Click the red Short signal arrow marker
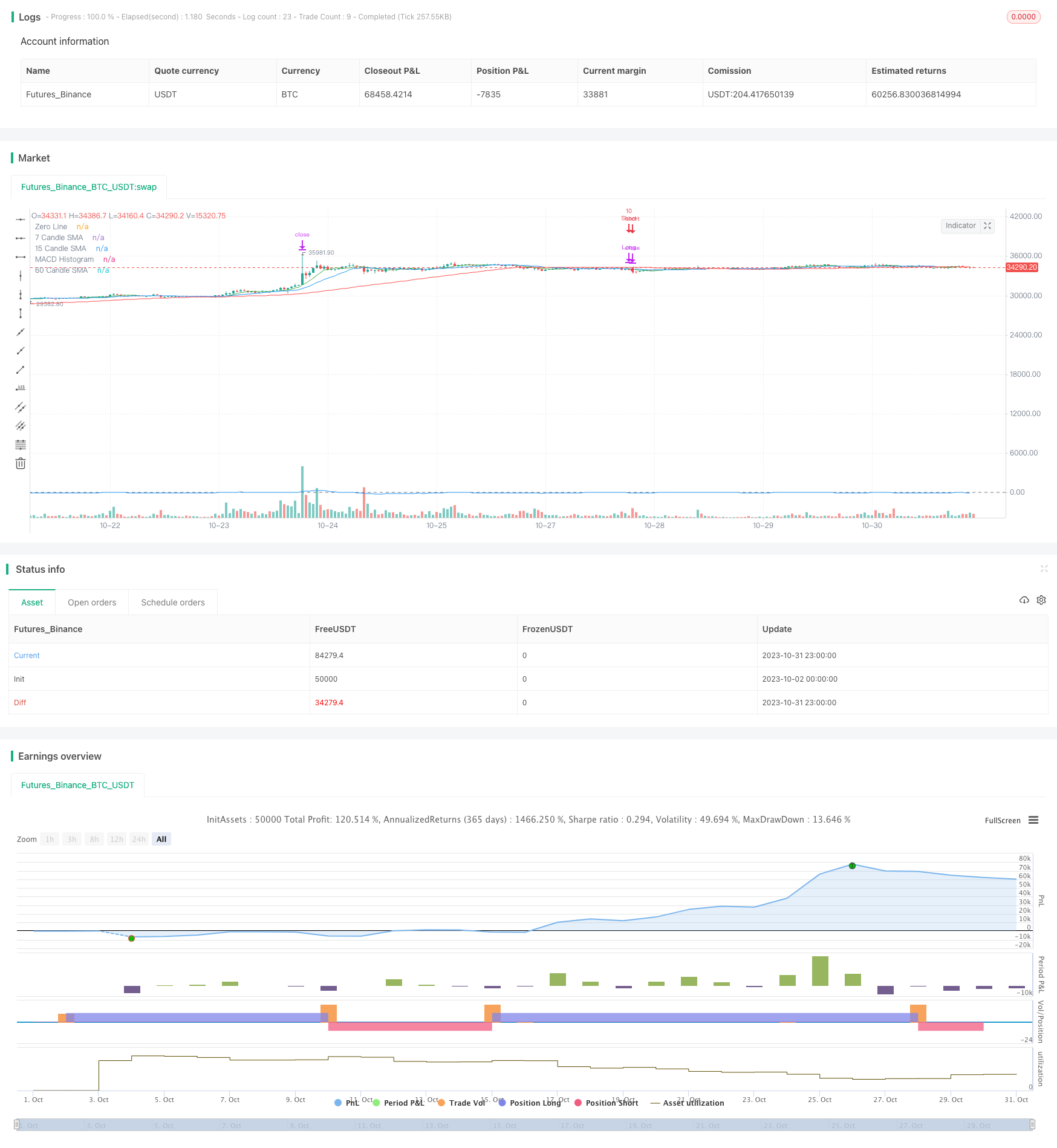The width and height of the screenshot is (1057, 1148). (x=630, y=228)
